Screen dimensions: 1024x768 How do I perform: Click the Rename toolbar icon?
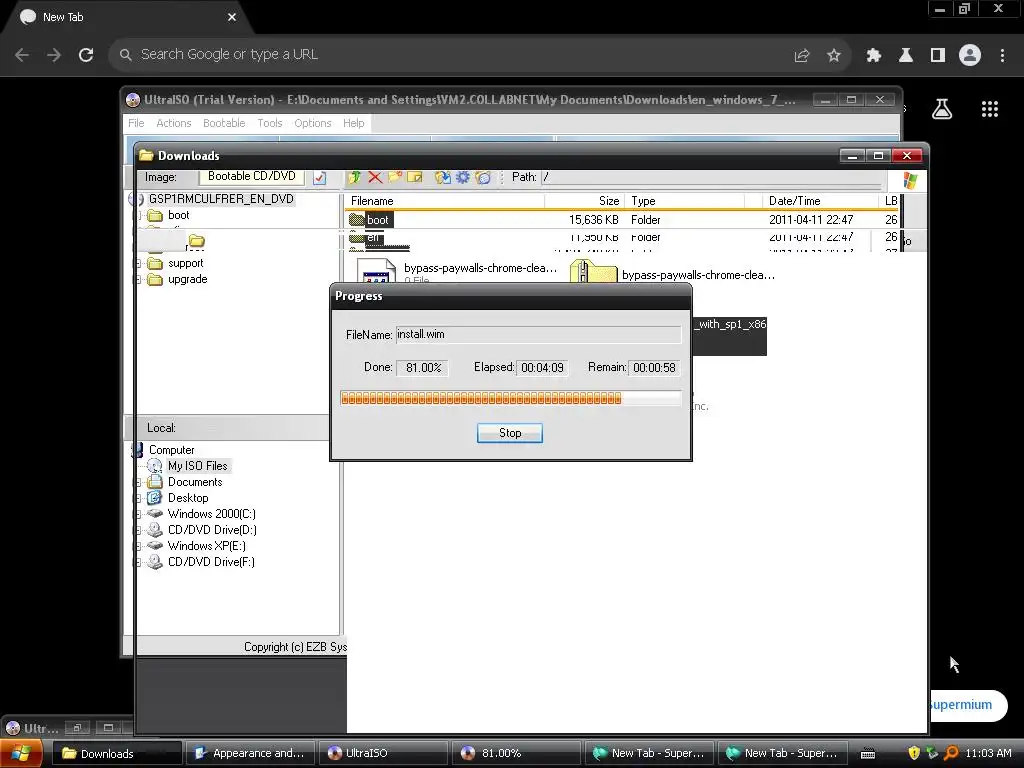[415, 177]
